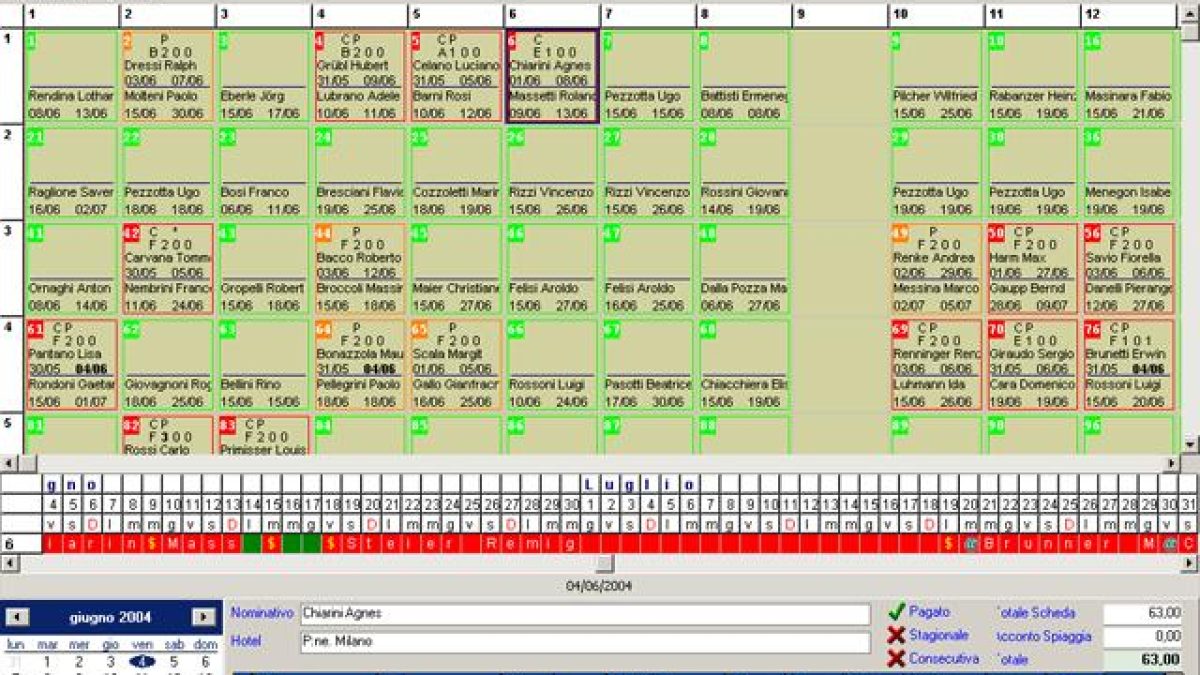Select day 5 in the giugno calendar
The image size is (1200, 675).
tap(174, 661)
